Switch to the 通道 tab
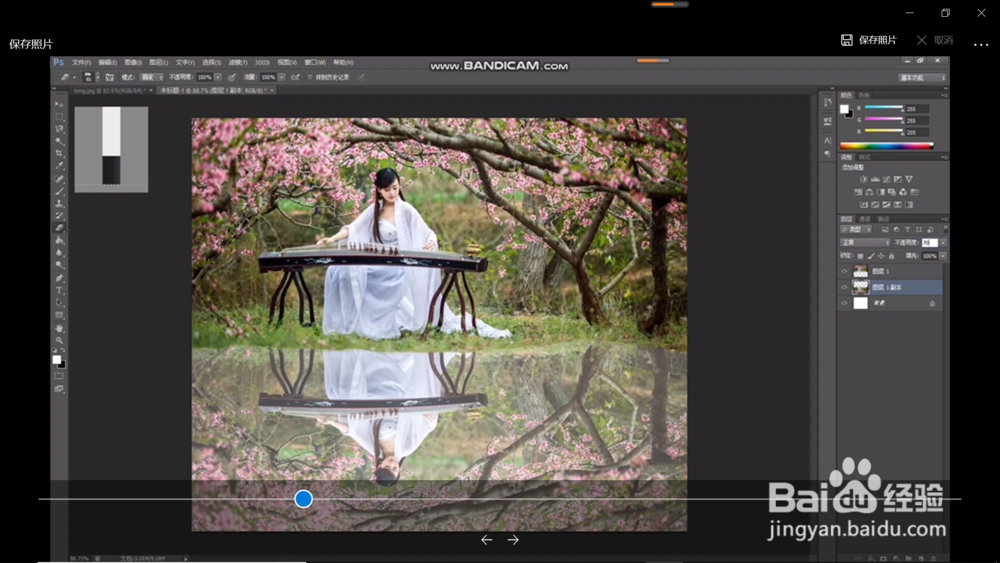1000x563 pixels. point(864,219)
